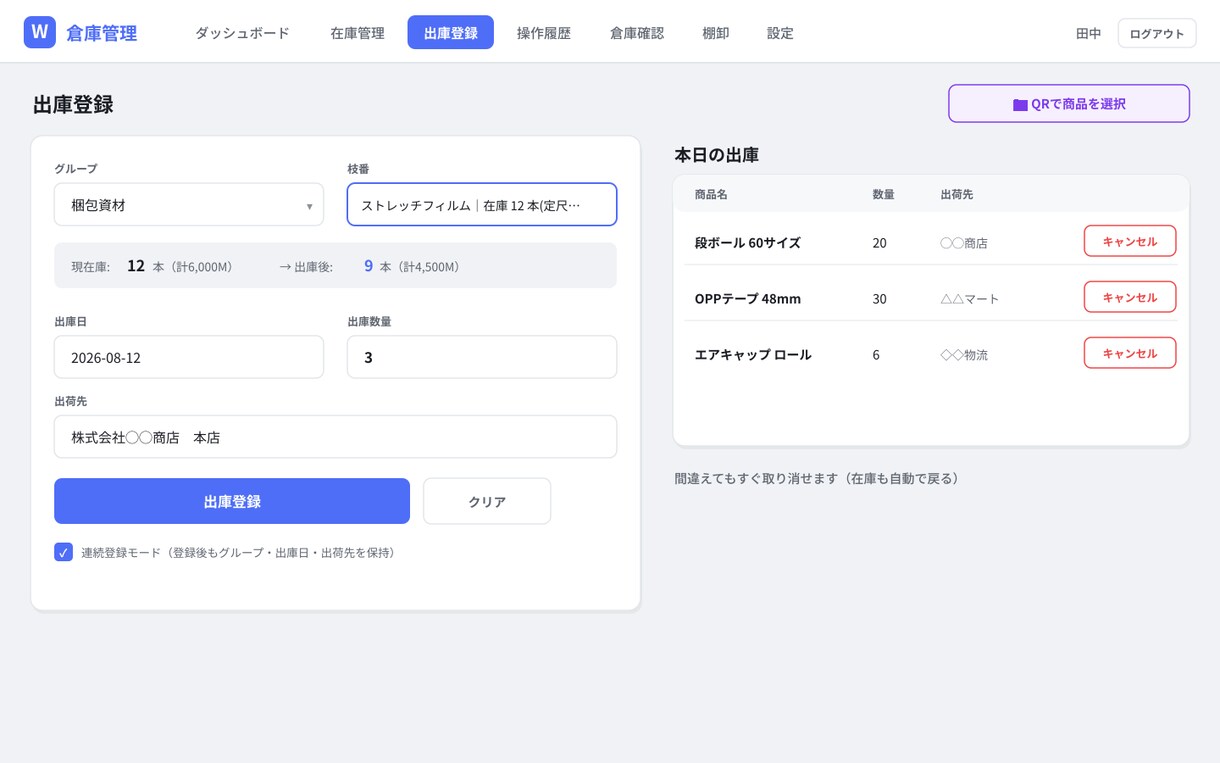1220x763 pixels.
Task: Click ○○商店 destination cell
Action: (964, 243)
